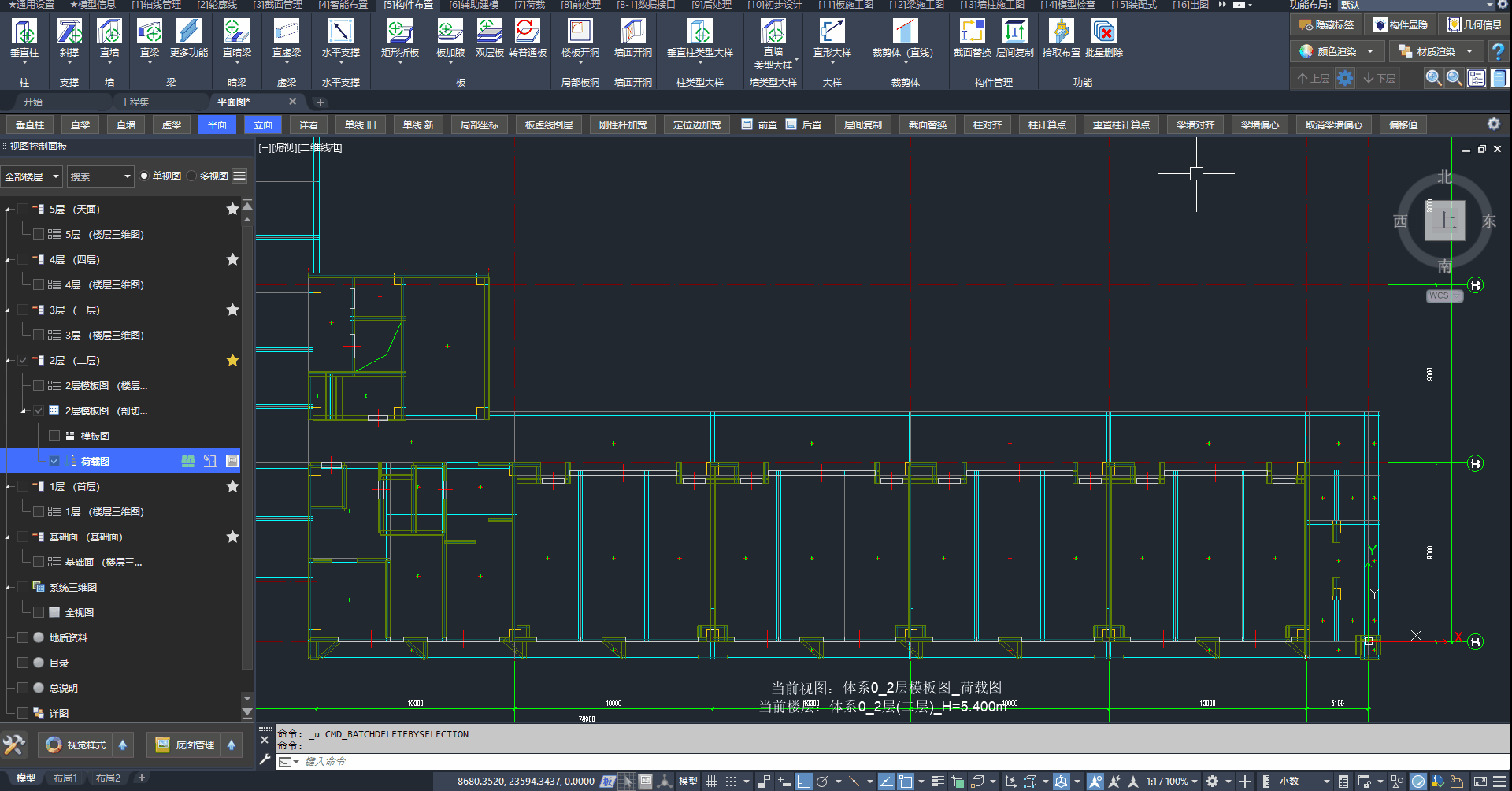Viewport: 1512px width, 791px height.
Task: Open the 全部楼层 floor dropdown
Action: [32, 176]
